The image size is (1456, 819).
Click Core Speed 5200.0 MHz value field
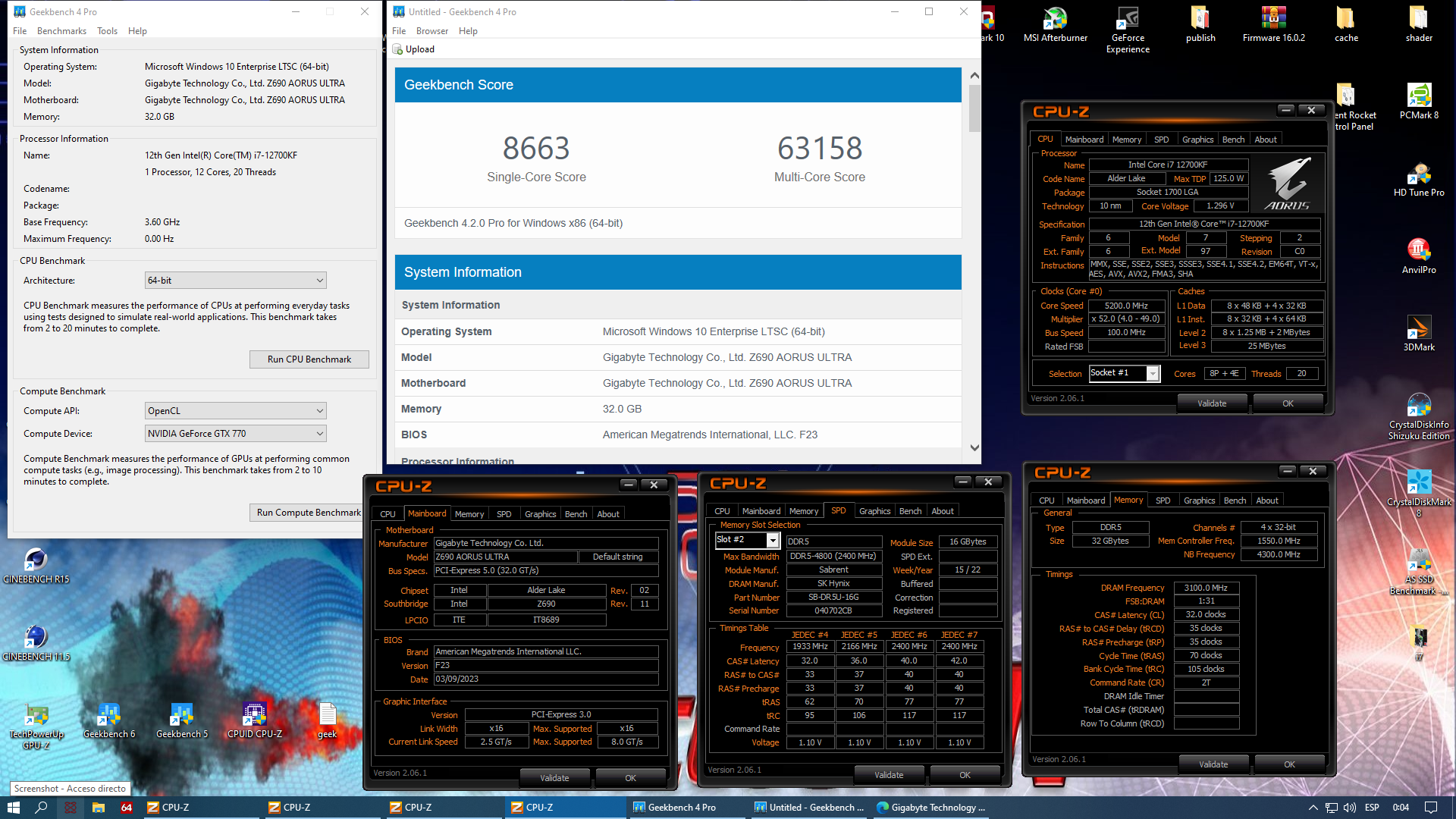click(x=1126, y=306)
